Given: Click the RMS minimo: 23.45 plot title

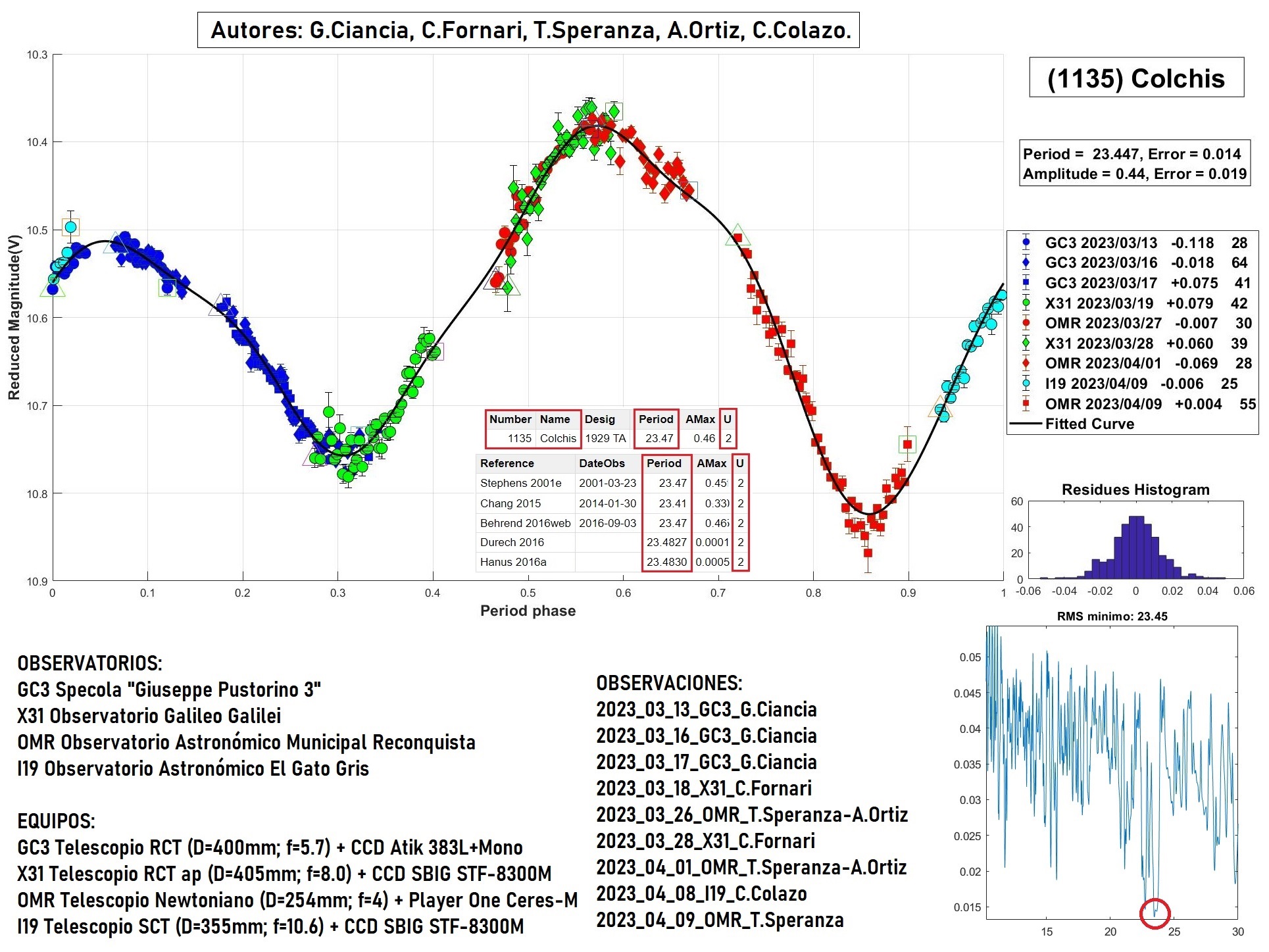Looking at the screenshot, I should [1112, 616].
